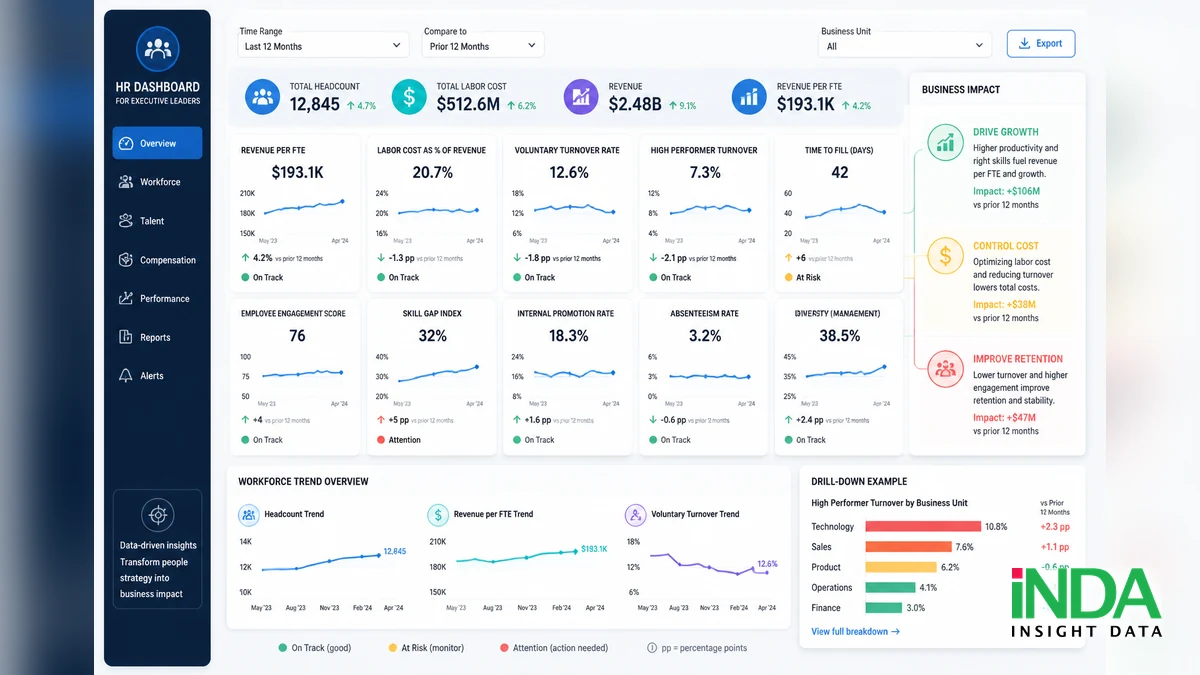Click the Voluntary Turnover Trend icon
The height and width of the screenshot is (675, 1200).
pos(635,515)
